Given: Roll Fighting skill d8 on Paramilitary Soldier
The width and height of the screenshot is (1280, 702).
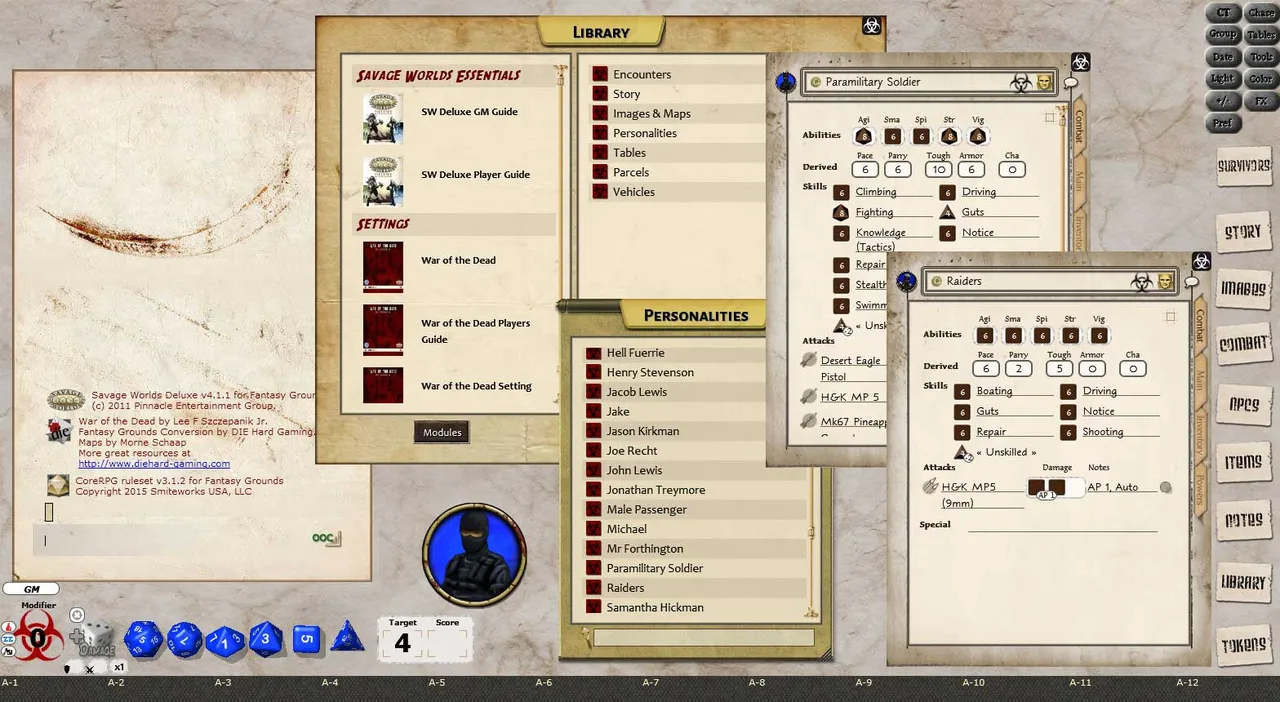Looking at the screenshot, I should [x=841, y=212].
